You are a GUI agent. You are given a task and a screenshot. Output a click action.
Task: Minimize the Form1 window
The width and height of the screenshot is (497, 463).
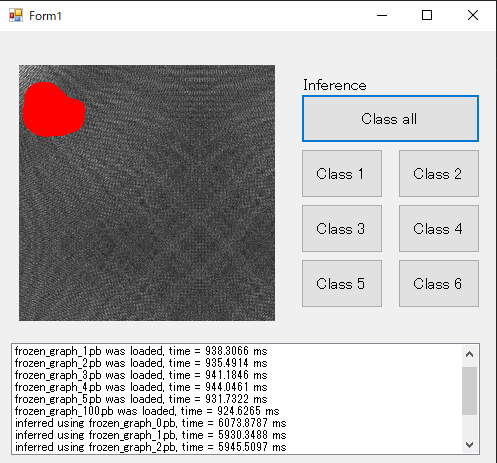click(x=382, y=15)
